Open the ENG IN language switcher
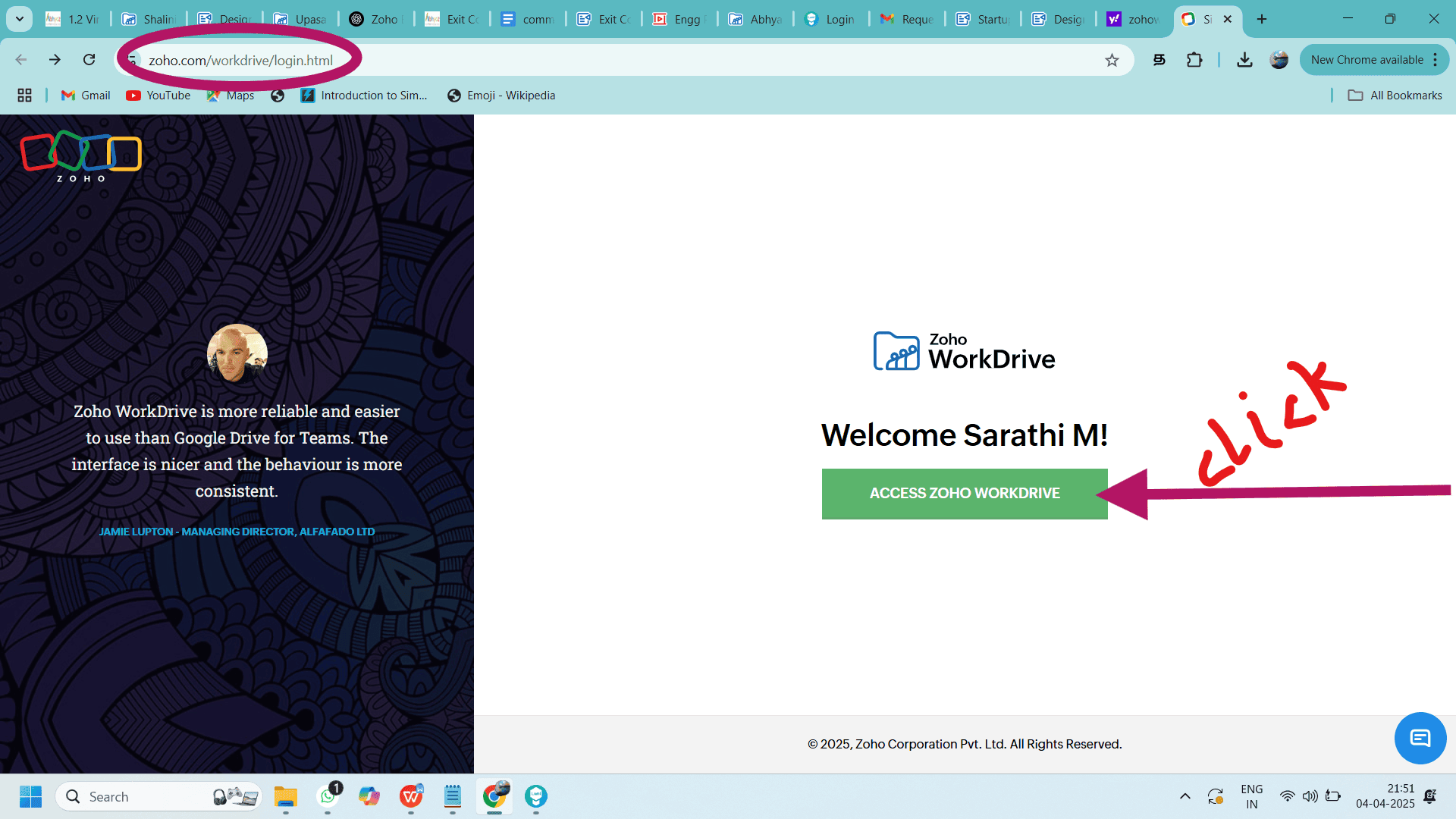 click(1252, 796)
